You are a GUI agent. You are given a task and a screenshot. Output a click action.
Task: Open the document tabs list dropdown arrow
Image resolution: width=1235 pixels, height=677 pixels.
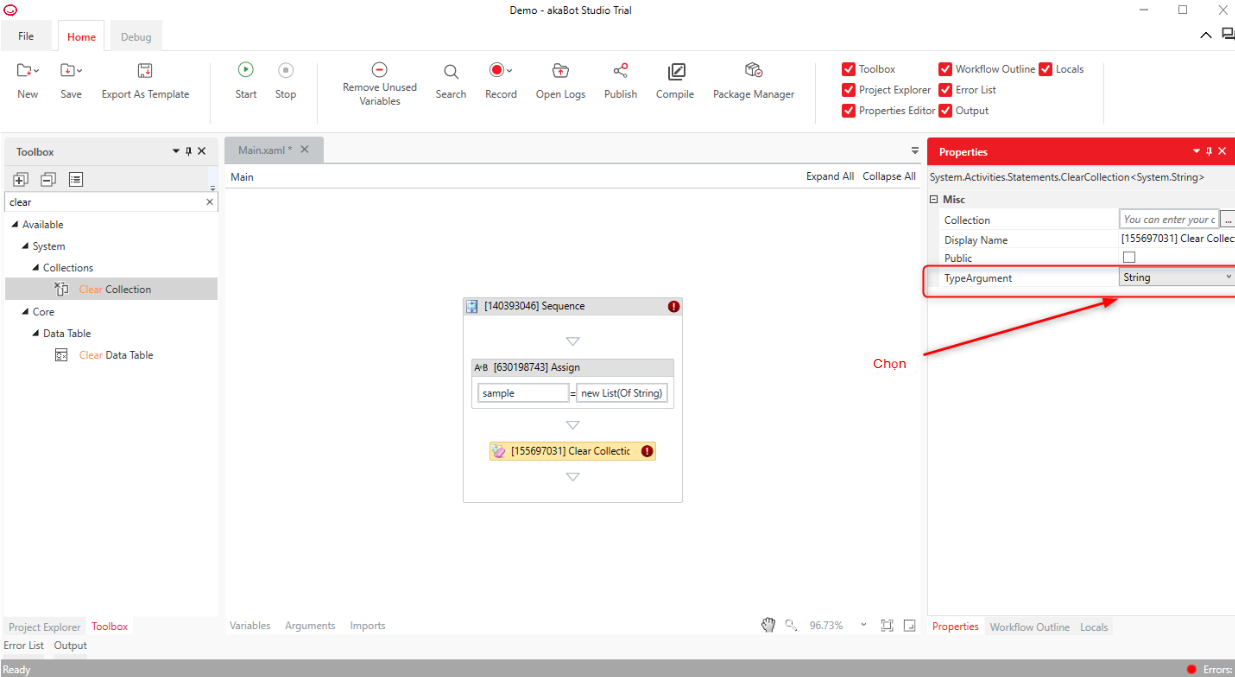point(915,151)
